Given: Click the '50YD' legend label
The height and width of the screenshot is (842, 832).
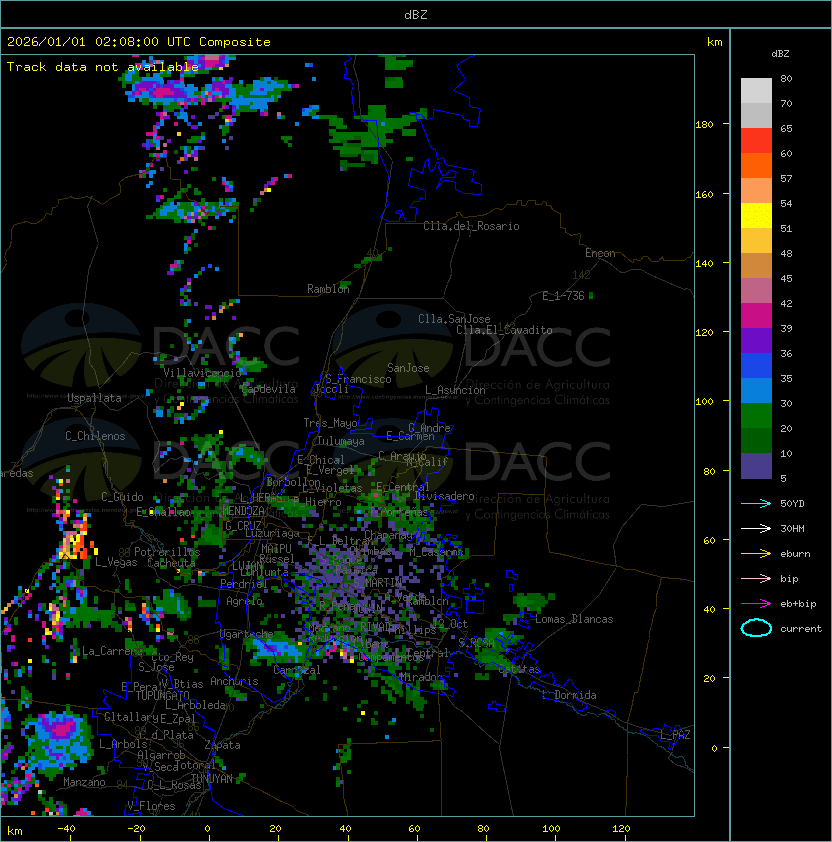Looking at the screenshot, I should click(x=792, y=504).
